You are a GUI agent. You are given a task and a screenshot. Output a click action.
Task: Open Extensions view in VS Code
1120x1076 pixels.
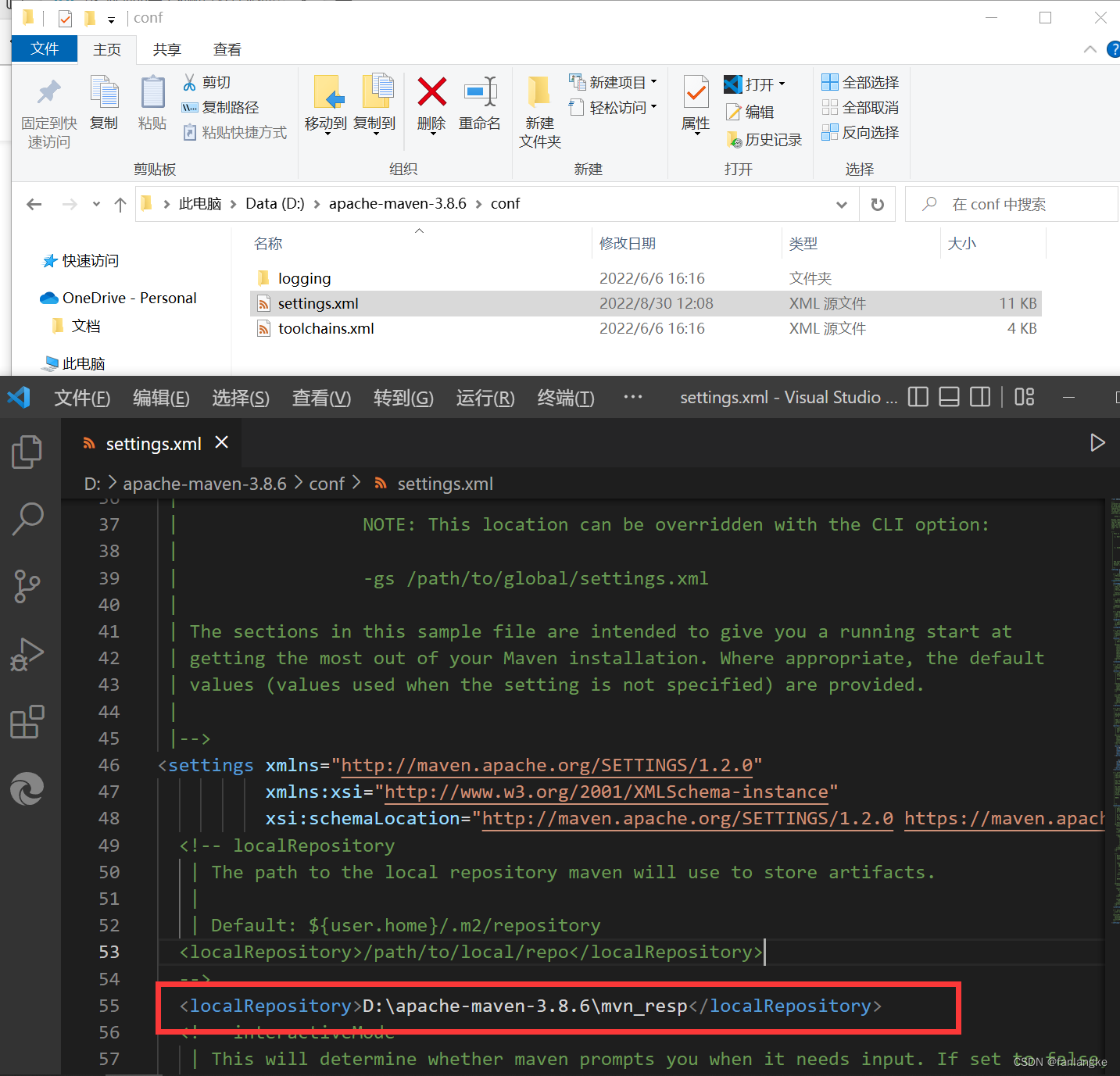pos(27,722)
